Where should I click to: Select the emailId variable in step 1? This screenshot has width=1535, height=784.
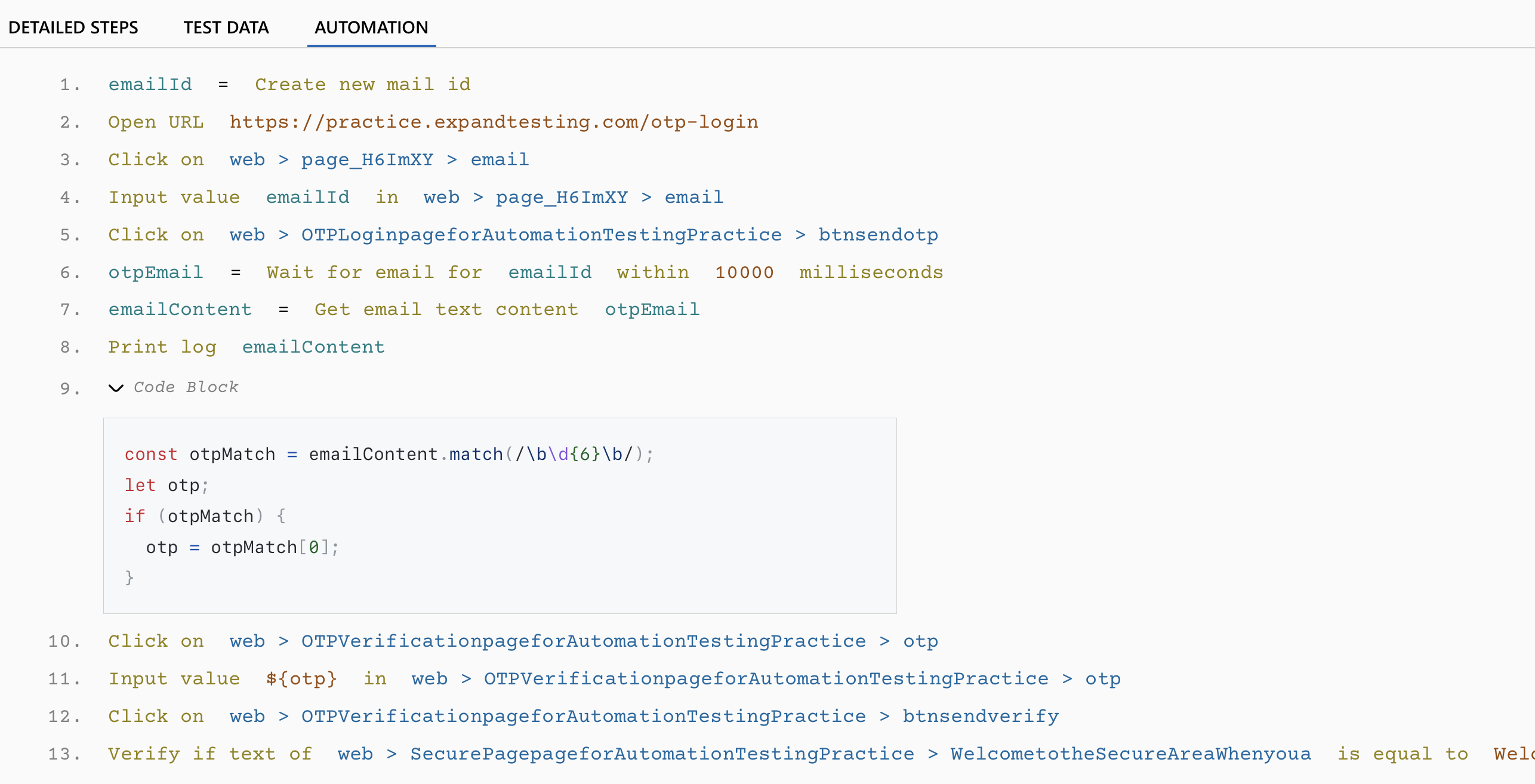[150, 84]
